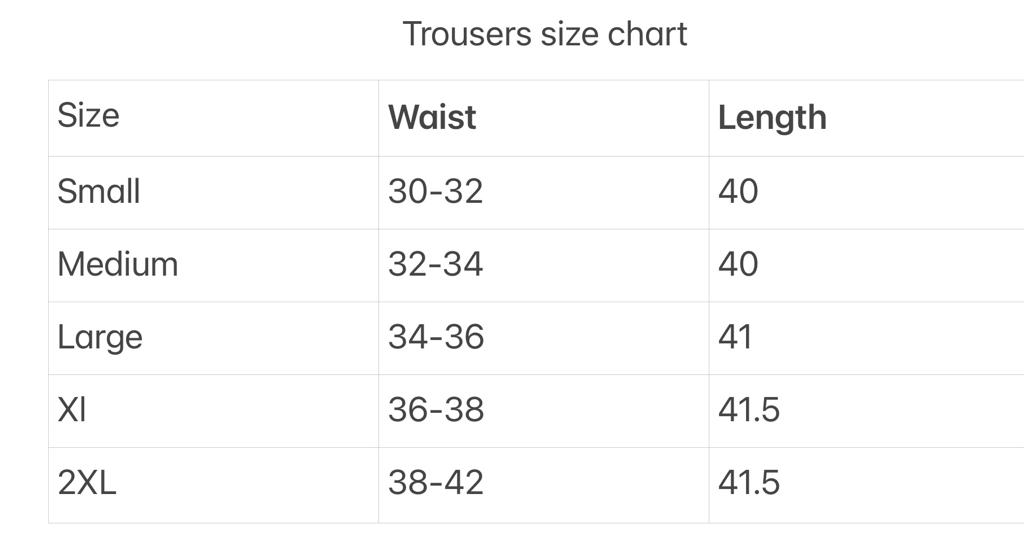Click the "Xl" size cell
The width and height of the screenshot is (1024, 549).
click(x=72, y=409)
